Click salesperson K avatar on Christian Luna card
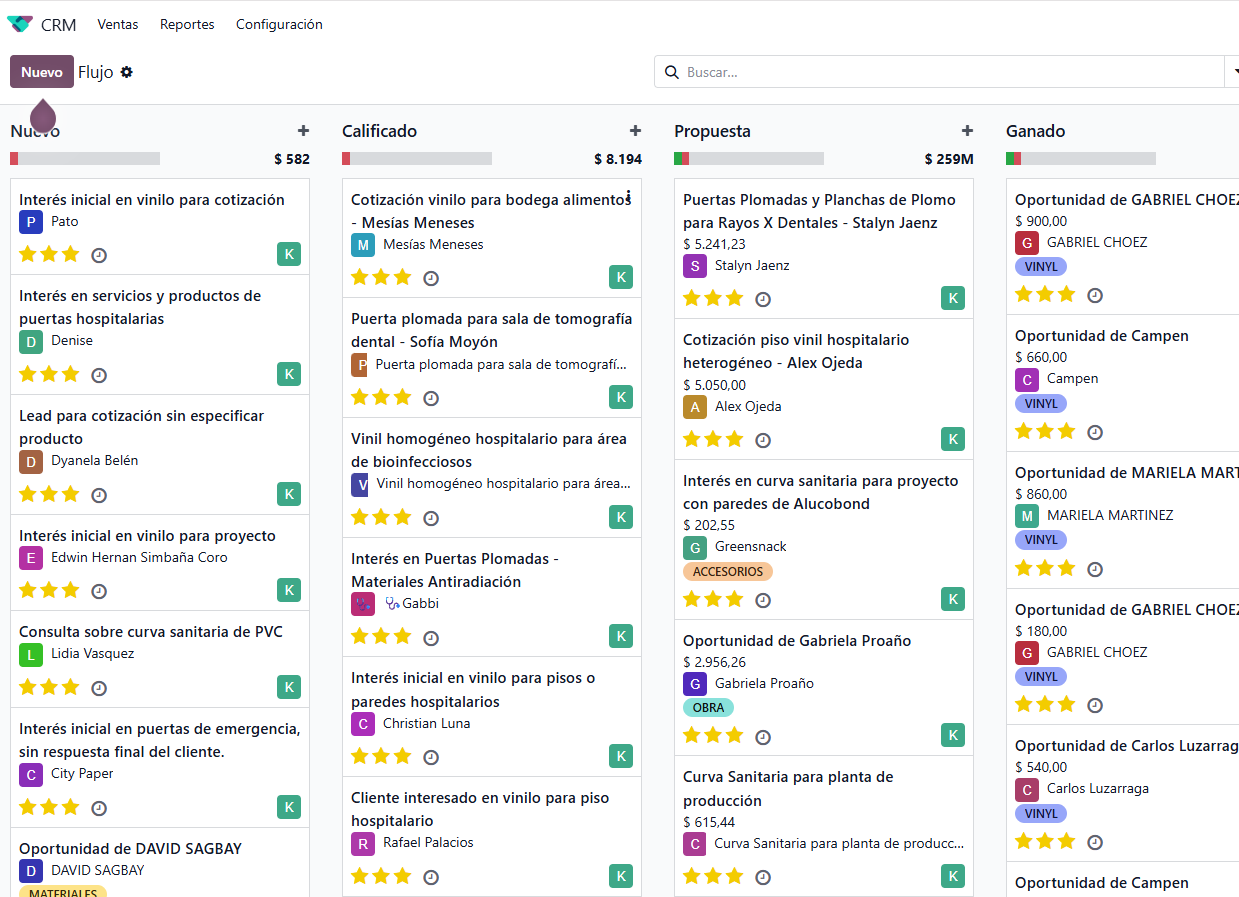Image resolution: width=1239 pixels, height=897 pixels. pyautogui.click(x=621, y=756)
